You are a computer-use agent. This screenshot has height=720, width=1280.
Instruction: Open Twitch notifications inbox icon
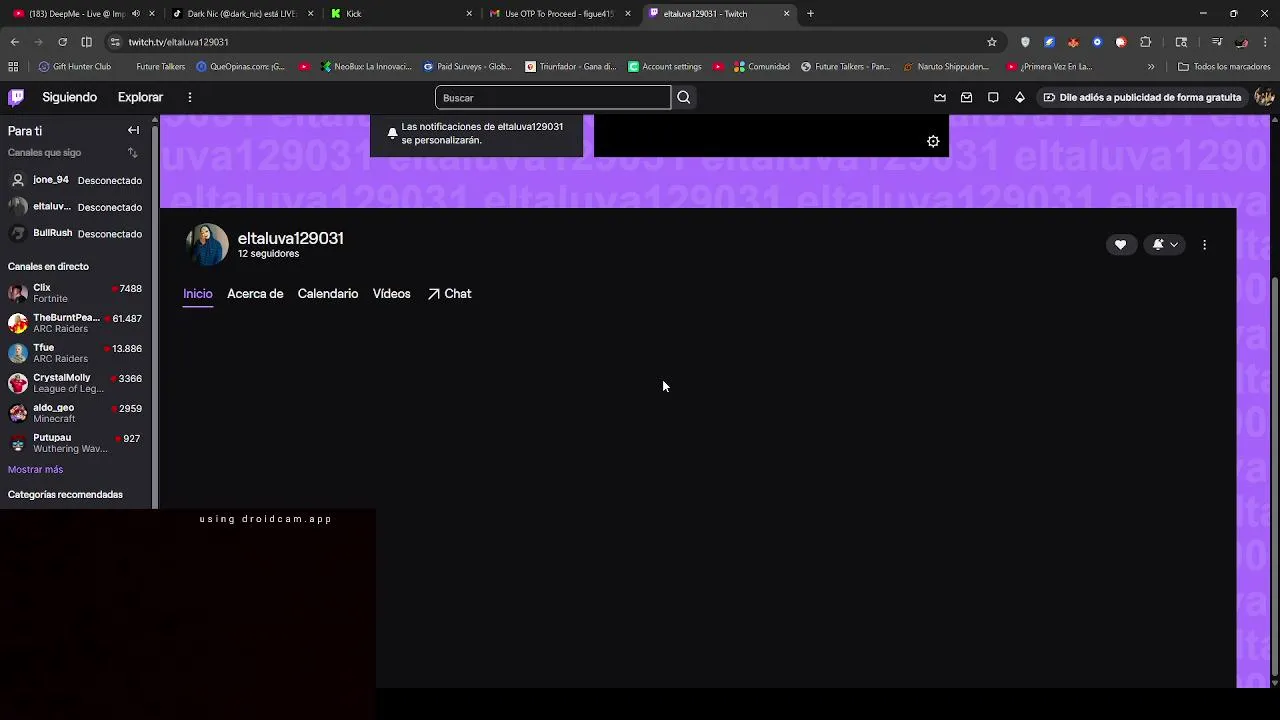click(x=966, y=97)
